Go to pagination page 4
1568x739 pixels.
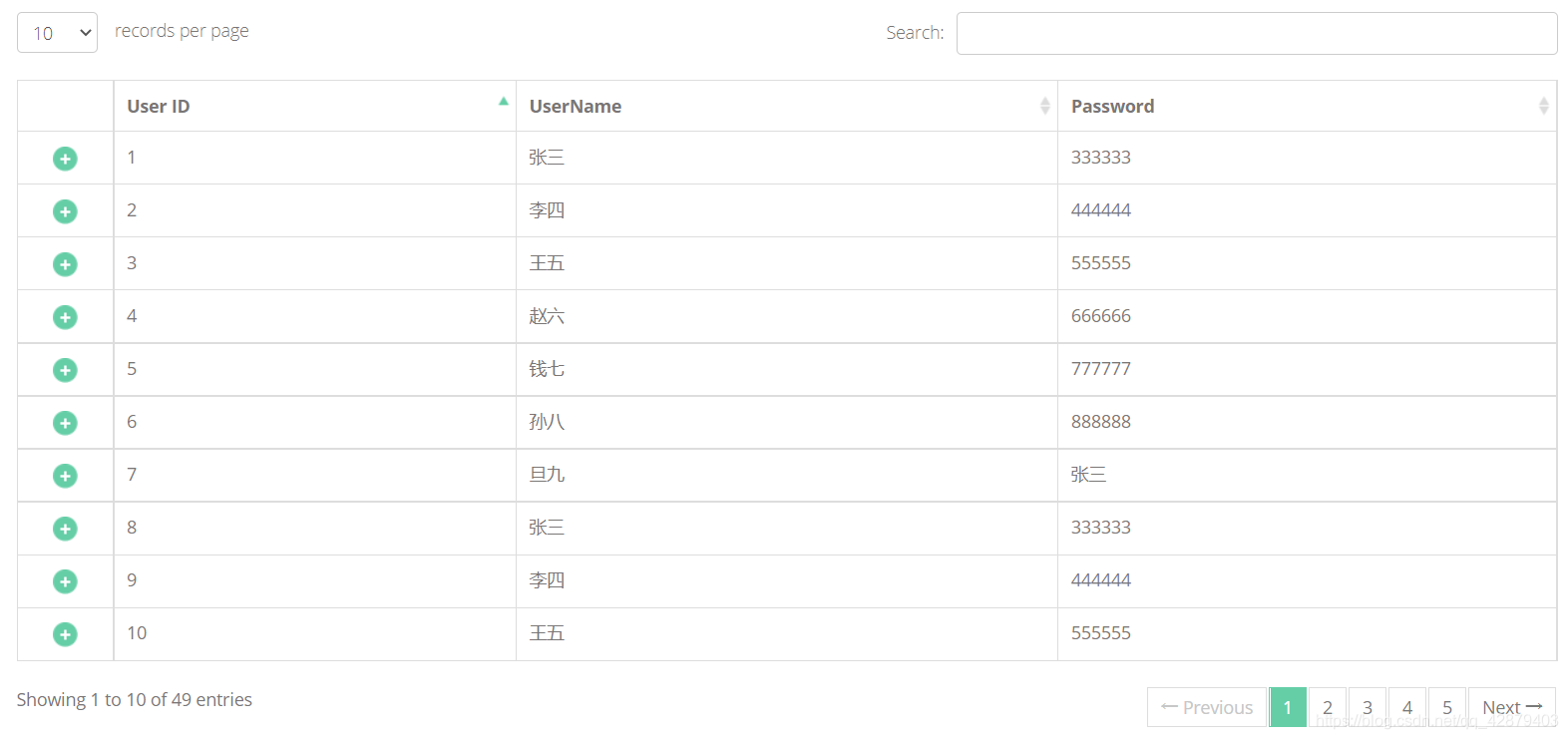(x=1407, y=707)
